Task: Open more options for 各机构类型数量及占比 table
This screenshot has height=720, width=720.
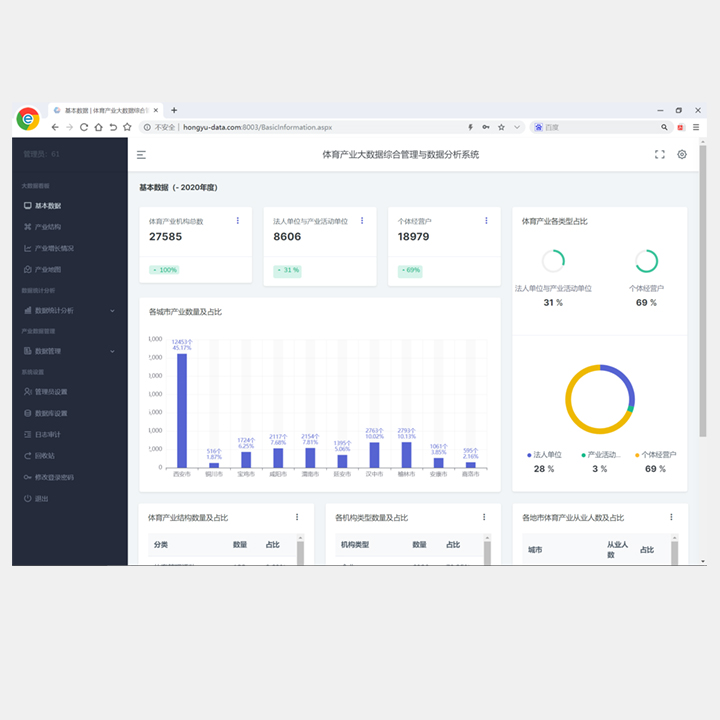Action: (x=484, y=517)
